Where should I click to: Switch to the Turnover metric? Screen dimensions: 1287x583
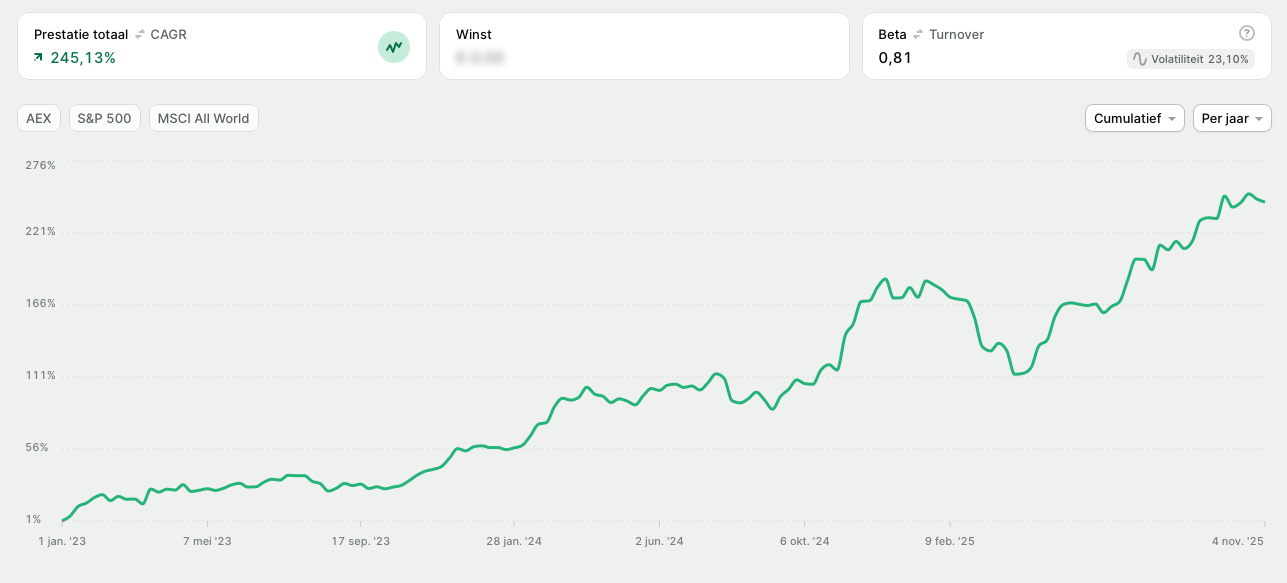[956, 34]
